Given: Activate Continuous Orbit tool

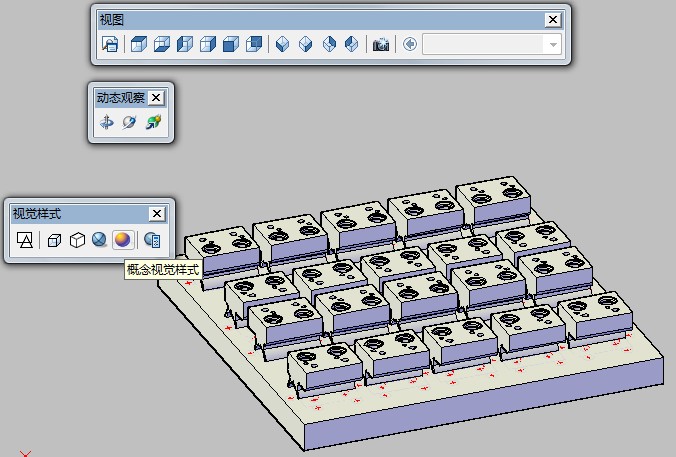Looking at the screenshot, I should 153,122.
